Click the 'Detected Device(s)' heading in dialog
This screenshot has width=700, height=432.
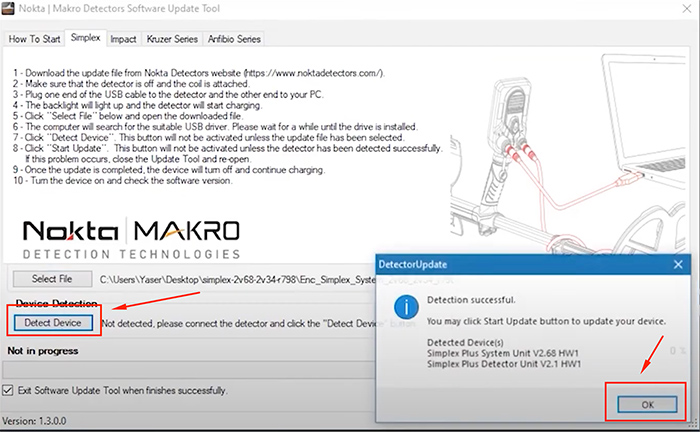pyautogui.click(x=465, y=342)
